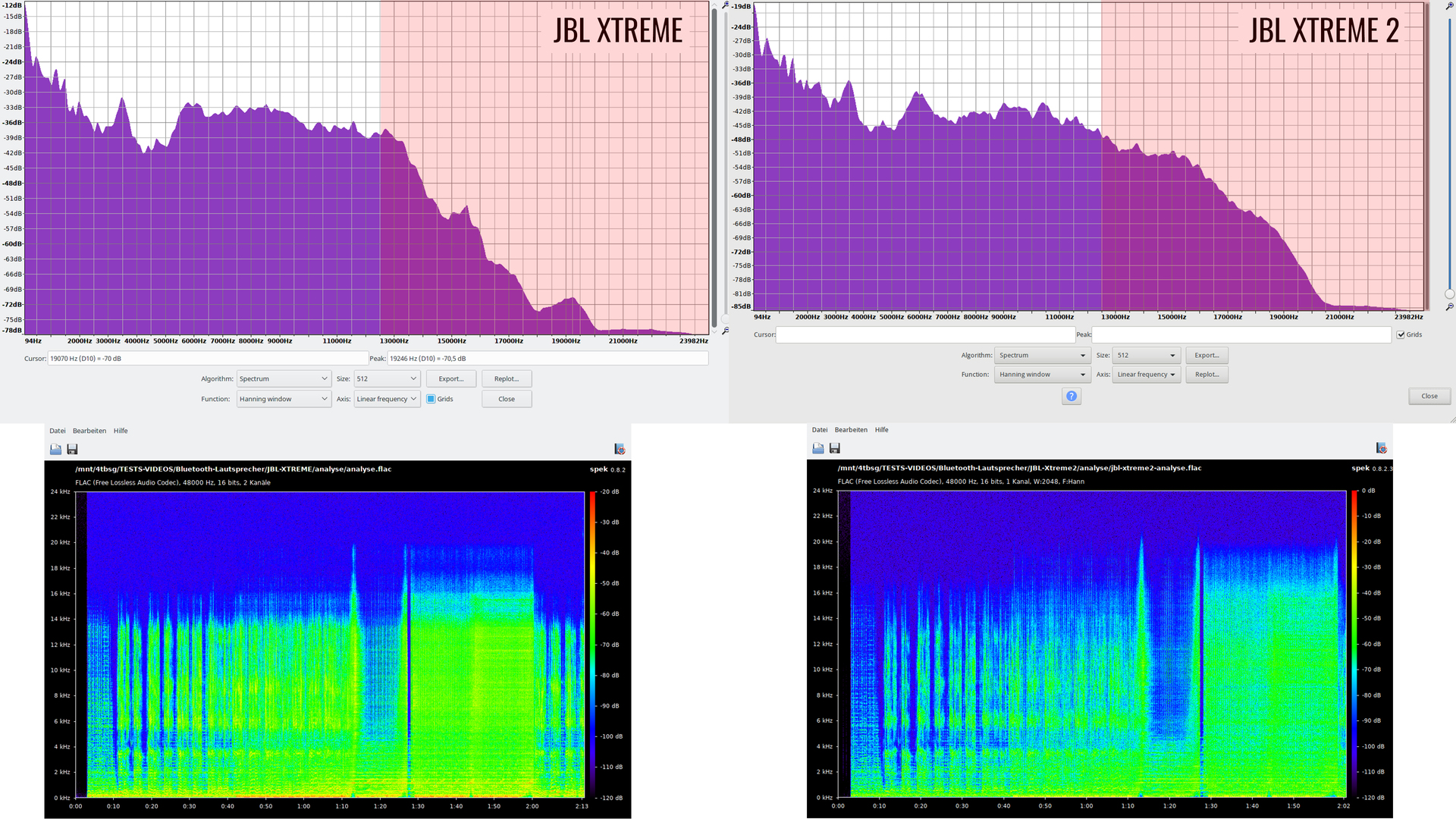Image resolution: width=1456 pixels, height=819 pixels.
Task: Open Bearbeiten menu in left Spek window
Action: pyautogui.click(x=89, y=431)
